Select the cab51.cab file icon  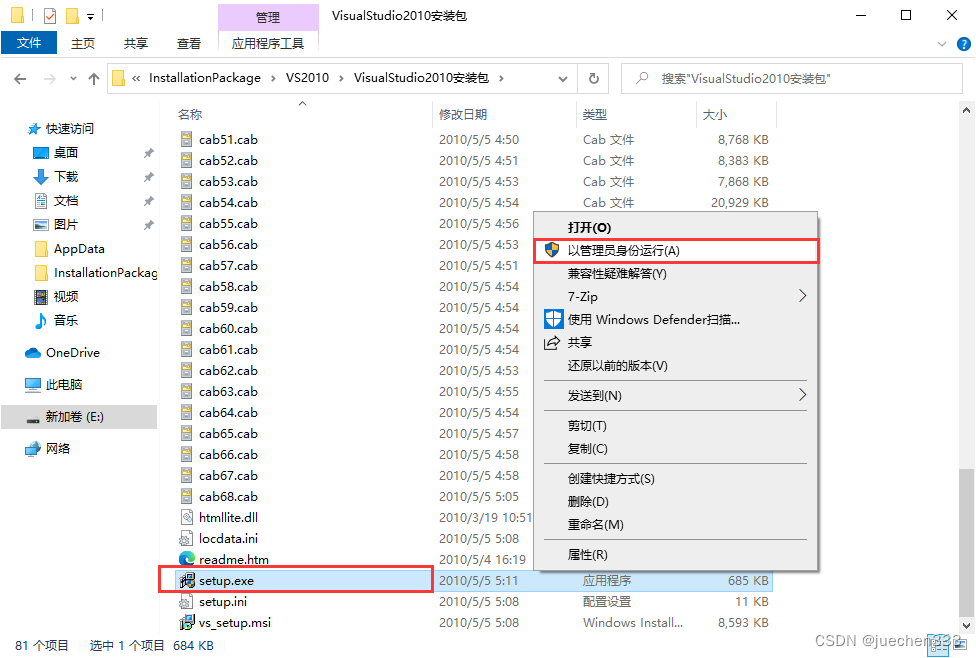186,139
